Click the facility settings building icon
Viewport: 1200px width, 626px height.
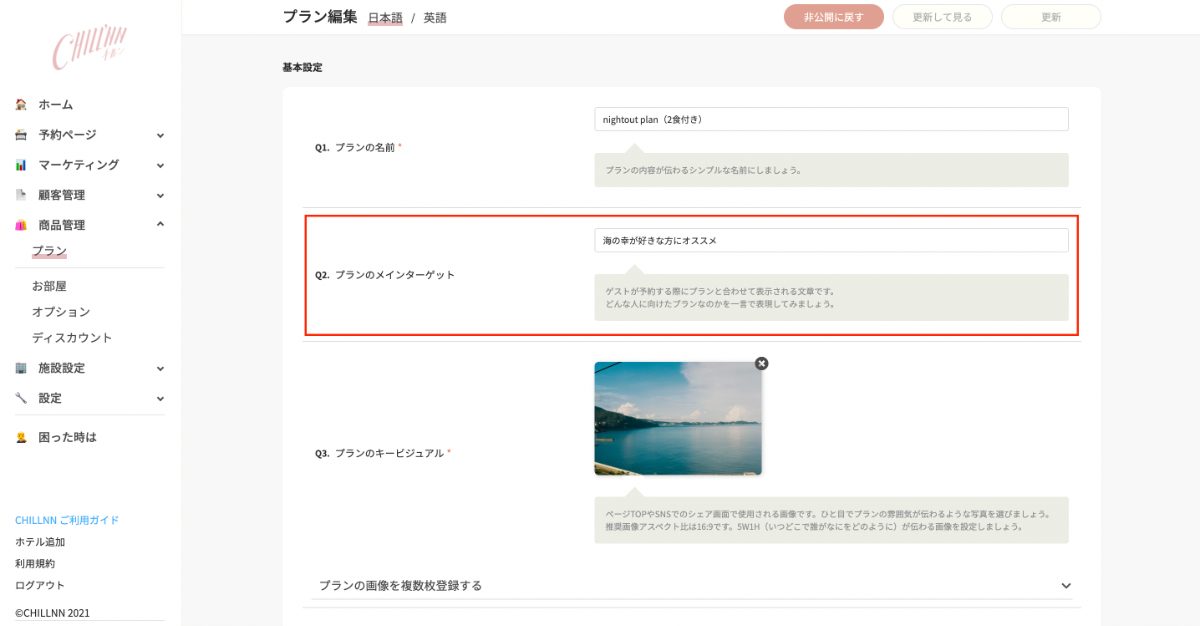tap(21, 368)
